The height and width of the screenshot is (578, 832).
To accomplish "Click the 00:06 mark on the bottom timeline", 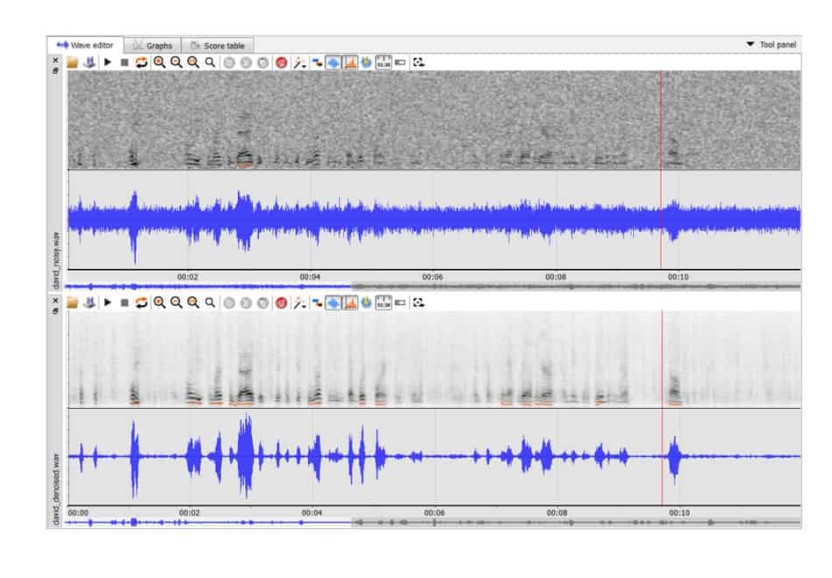I will (433, 513).
